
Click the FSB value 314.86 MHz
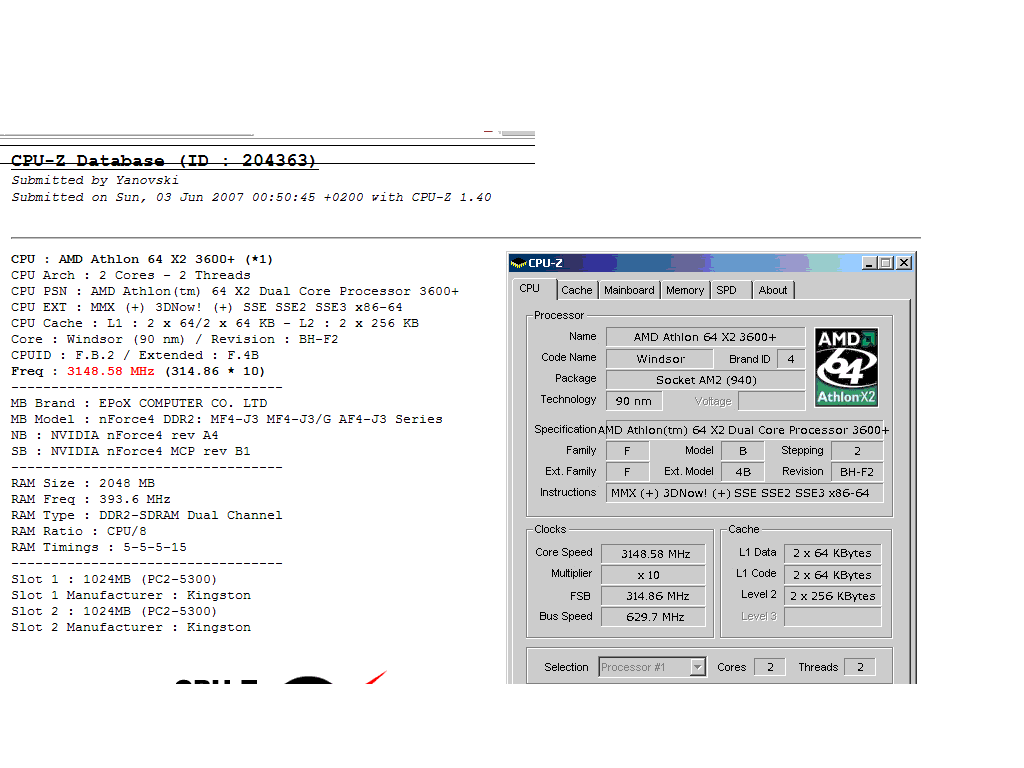point(654,596)
